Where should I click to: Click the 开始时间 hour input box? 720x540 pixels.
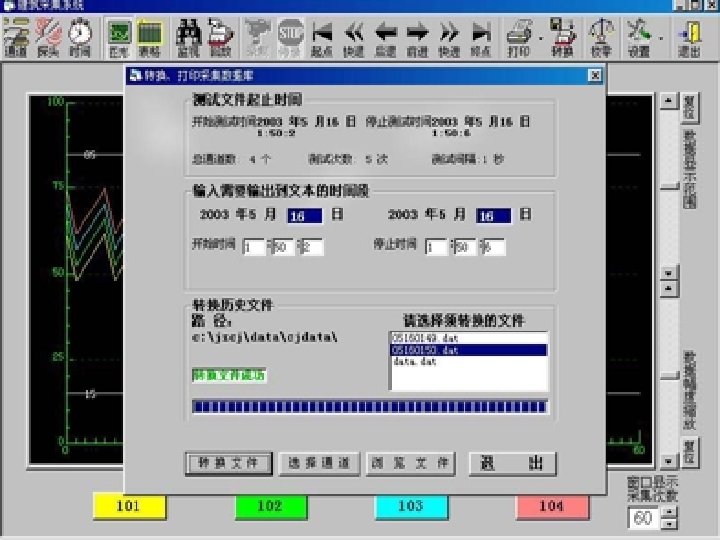tap(254, 247)
